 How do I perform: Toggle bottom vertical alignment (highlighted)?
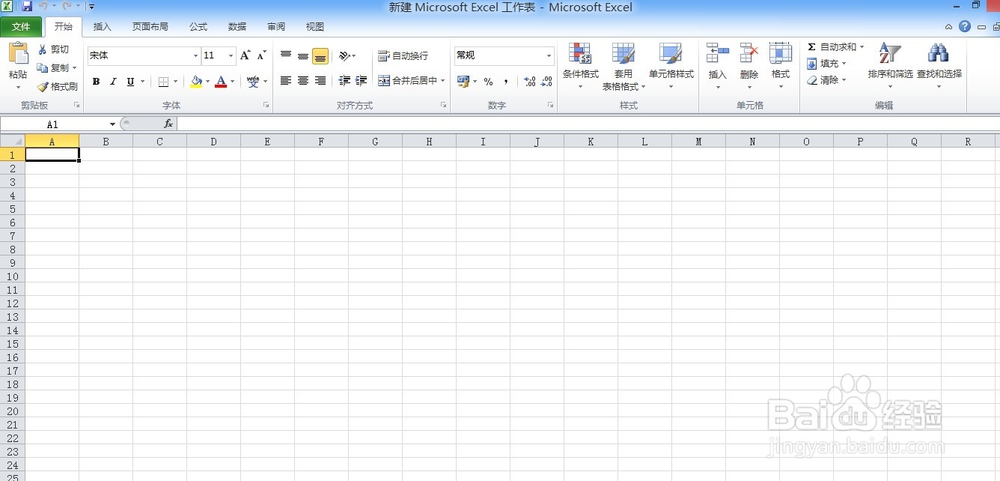click(x=320, y=56)
